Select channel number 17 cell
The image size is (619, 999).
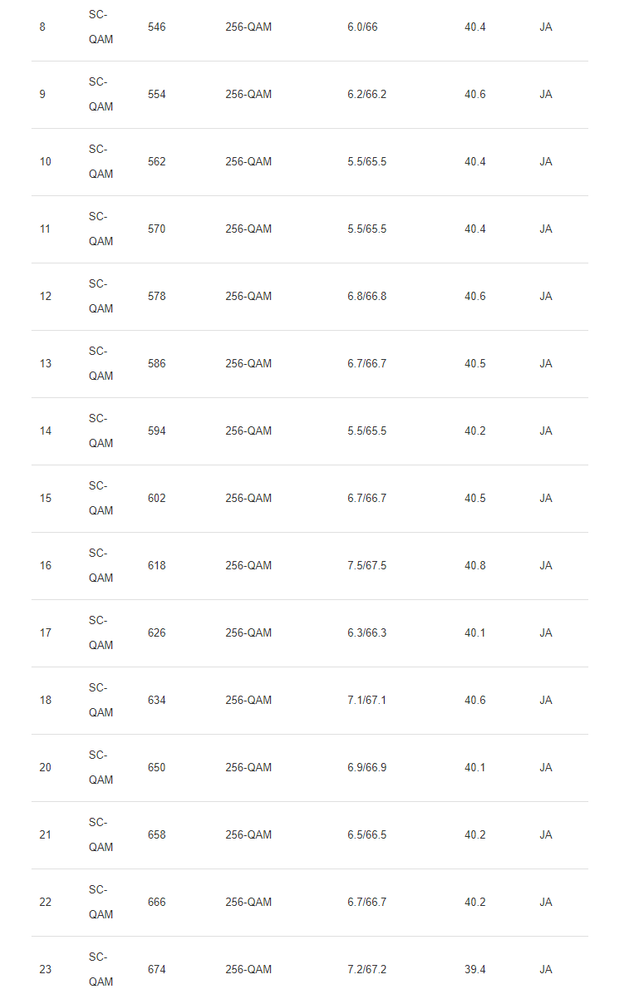[45, 633]
